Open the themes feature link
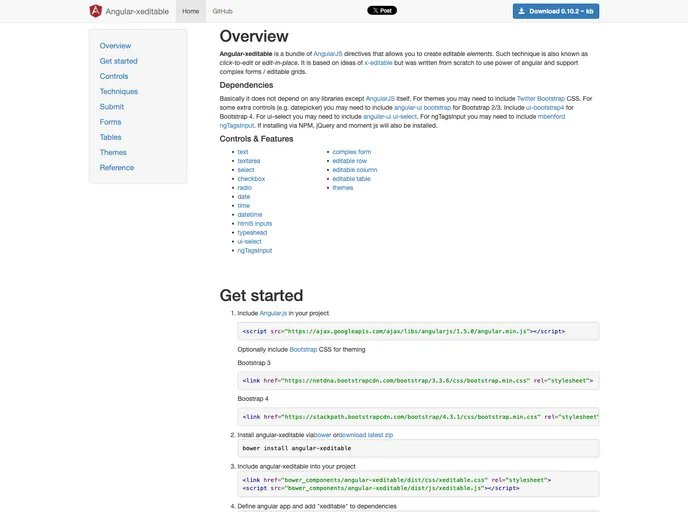The height and width of the screenshot is (512, 688). [342, 188]
